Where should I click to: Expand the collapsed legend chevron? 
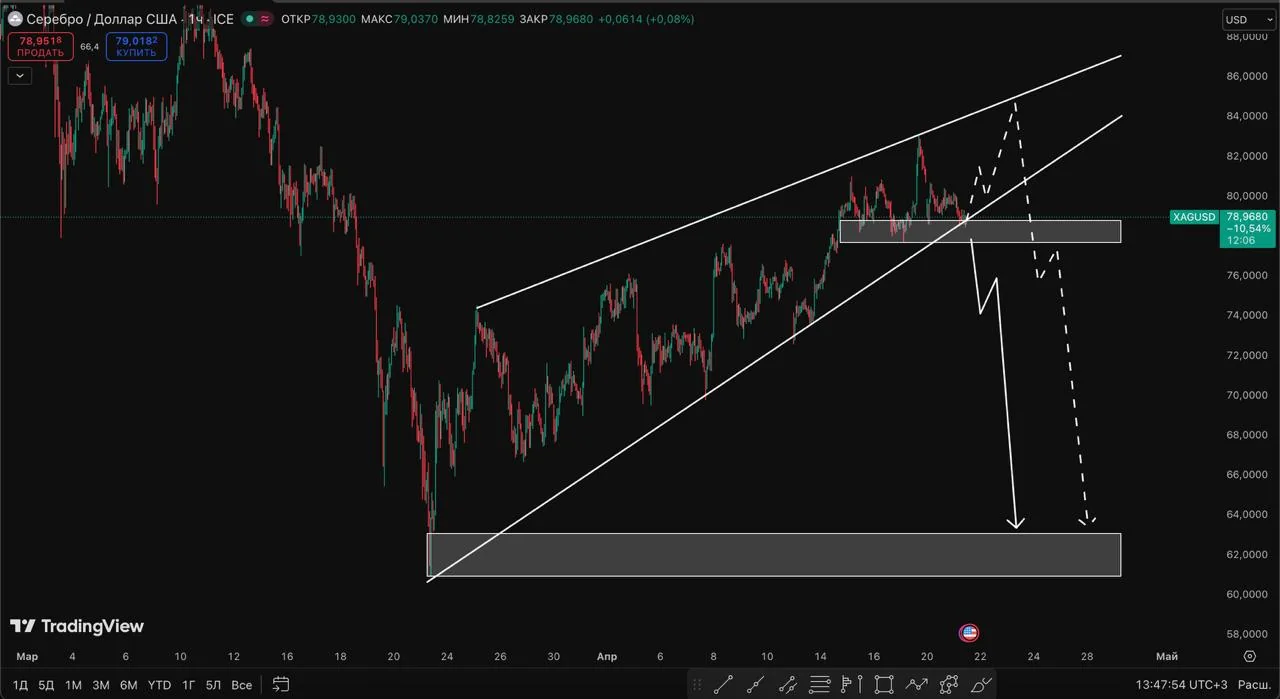[x=20, y=75]
